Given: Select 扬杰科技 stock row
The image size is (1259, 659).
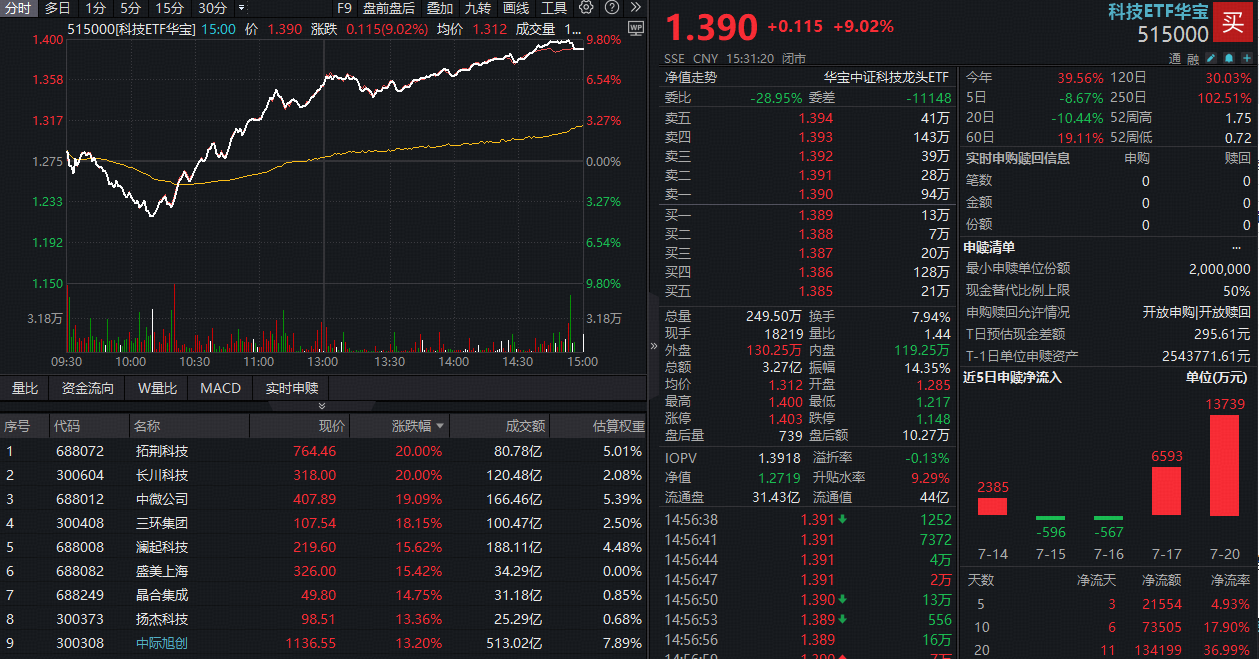Looking at the screenshot, I should (x=324, y=619).
